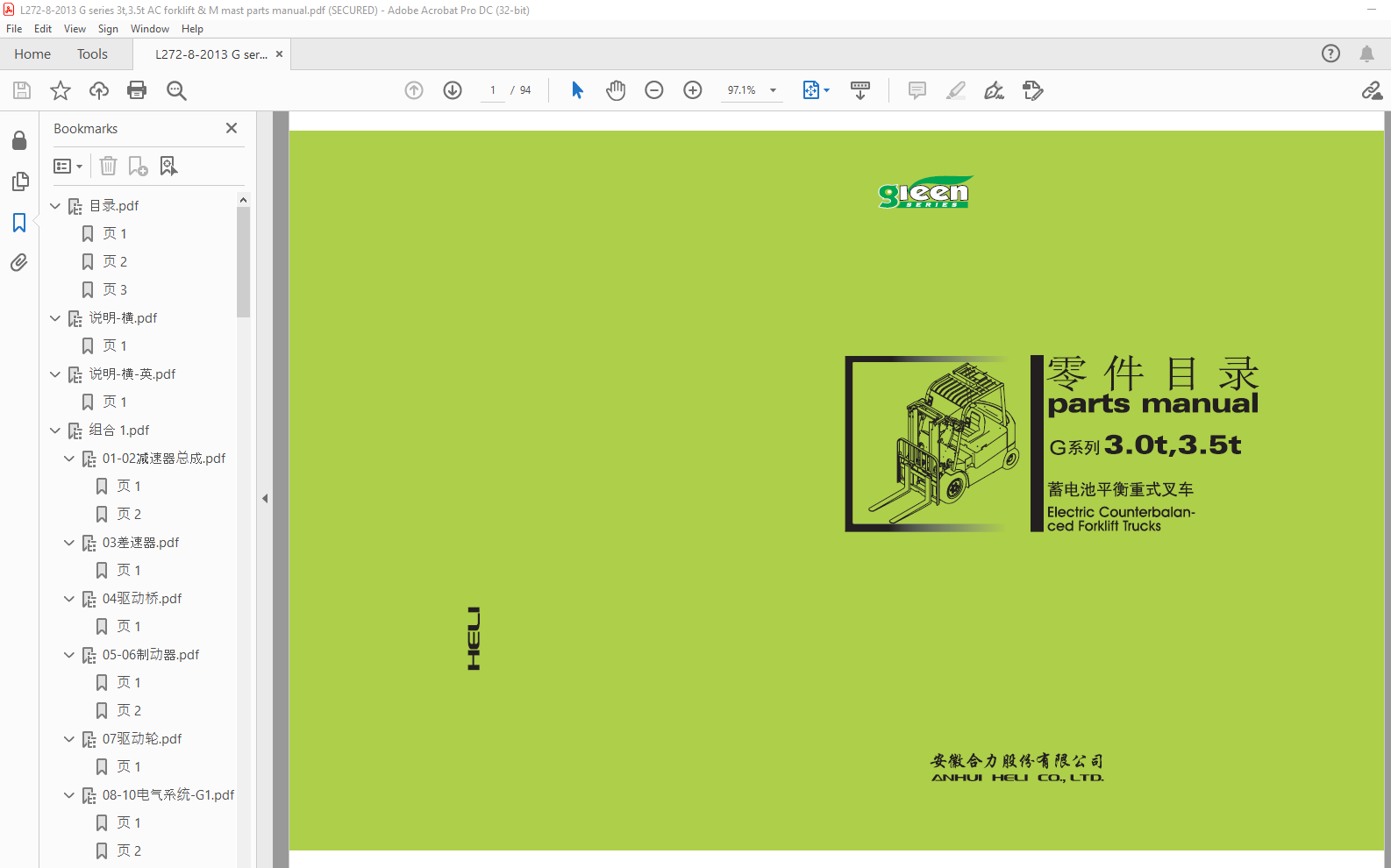
Task: Click the page number input field
Action: 493,90
